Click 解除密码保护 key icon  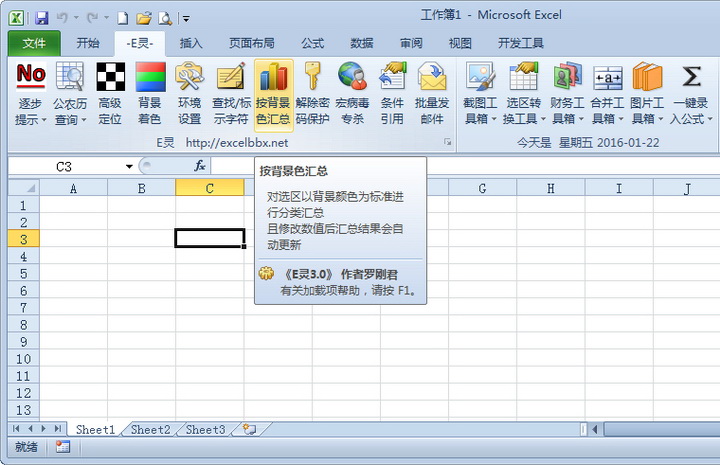point(312,76)
